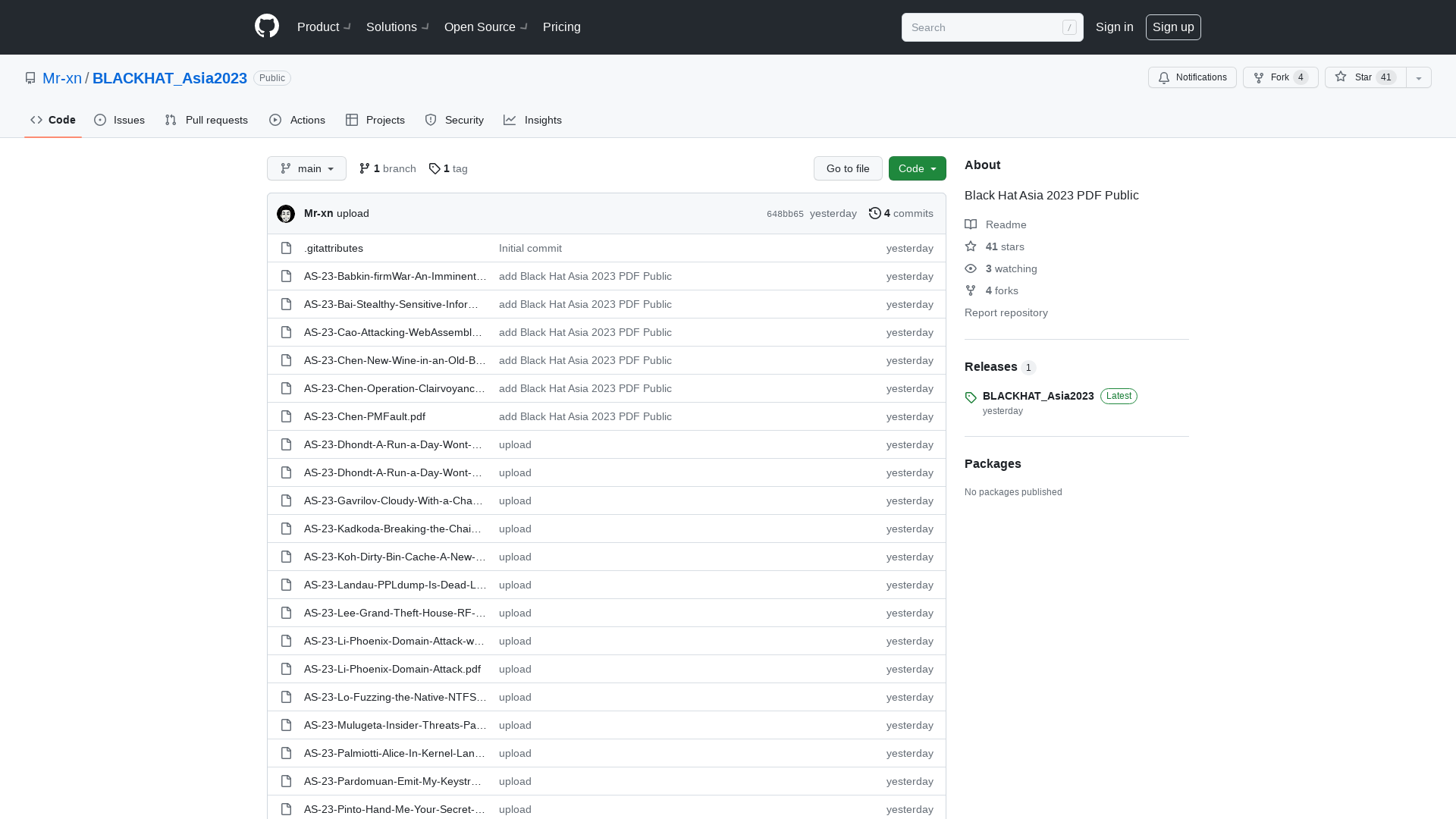Click the fork icon beside 4 forks
Screen dimensions: 1456x819
(x=971, y=290)
